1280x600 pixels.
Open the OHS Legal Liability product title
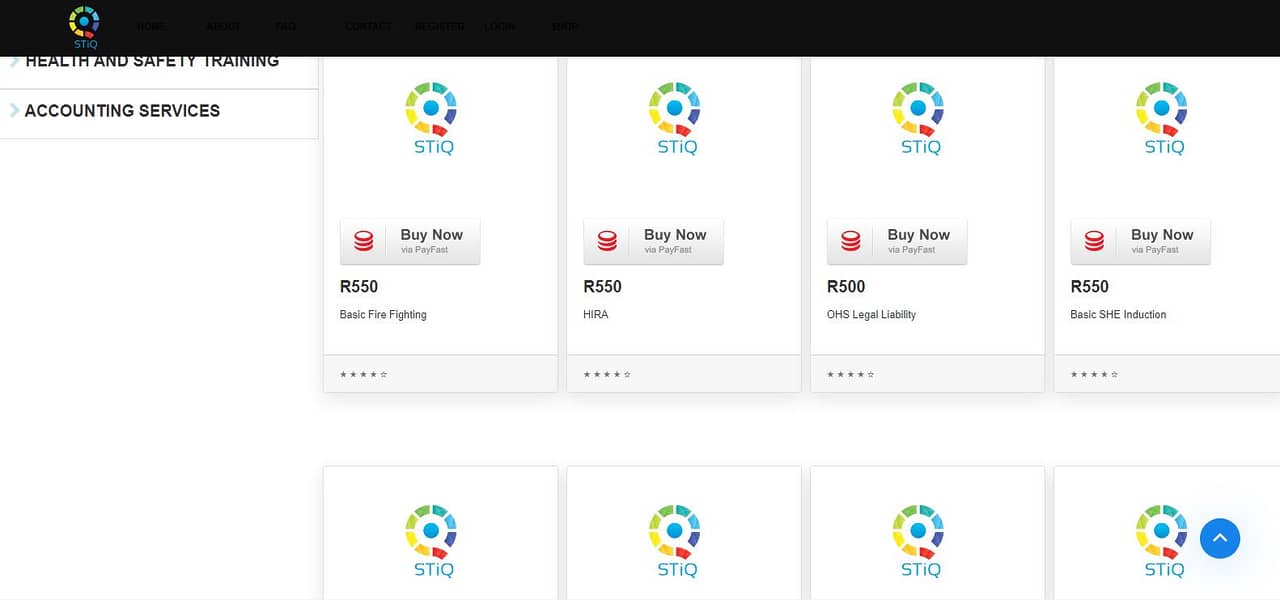pos(871,314)
